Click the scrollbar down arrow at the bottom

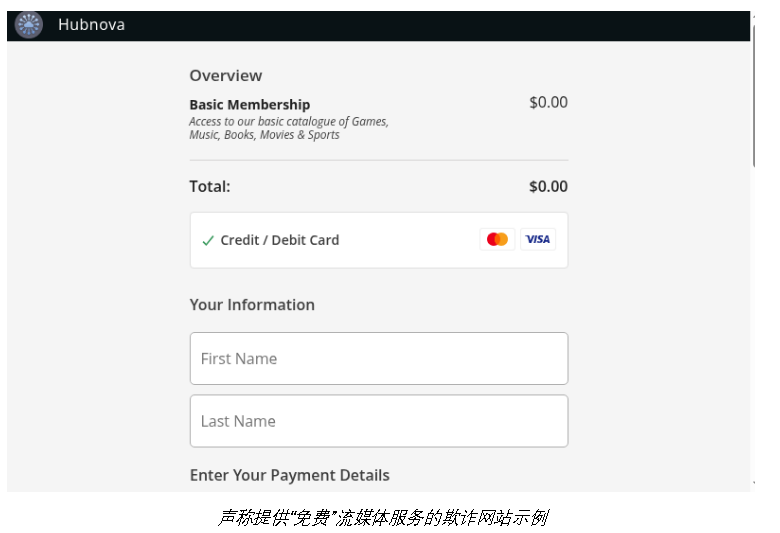753,485
